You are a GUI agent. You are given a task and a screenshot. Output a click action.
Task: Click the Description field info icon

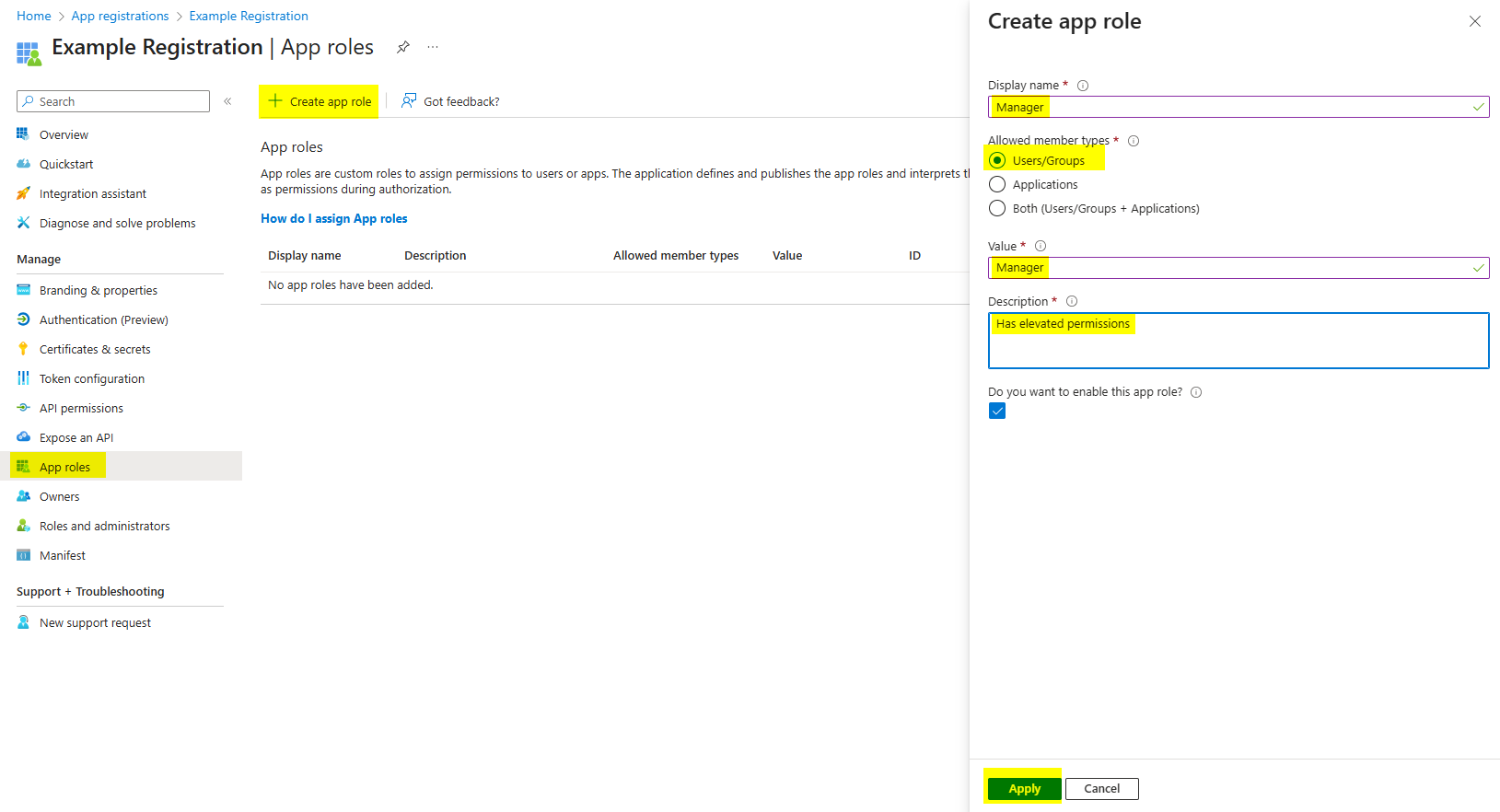[1072, 301]
